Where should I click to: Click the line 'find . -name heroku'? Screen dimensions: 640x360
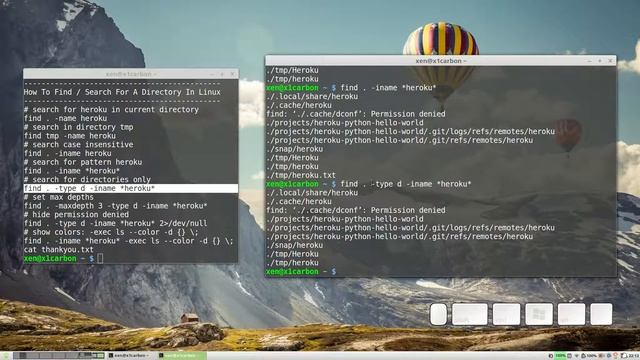pyautogui.click(x=65, y=118)
